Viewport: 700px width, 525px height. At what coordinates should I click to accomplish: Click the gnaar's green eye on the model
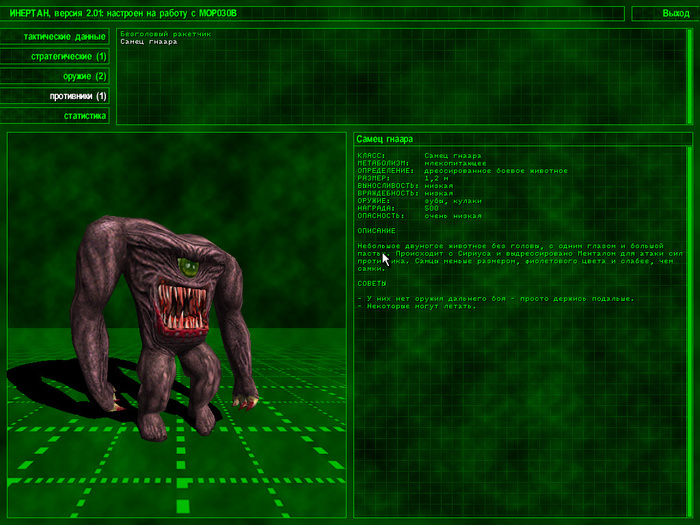pyautogui.click(x=187, y=266)
